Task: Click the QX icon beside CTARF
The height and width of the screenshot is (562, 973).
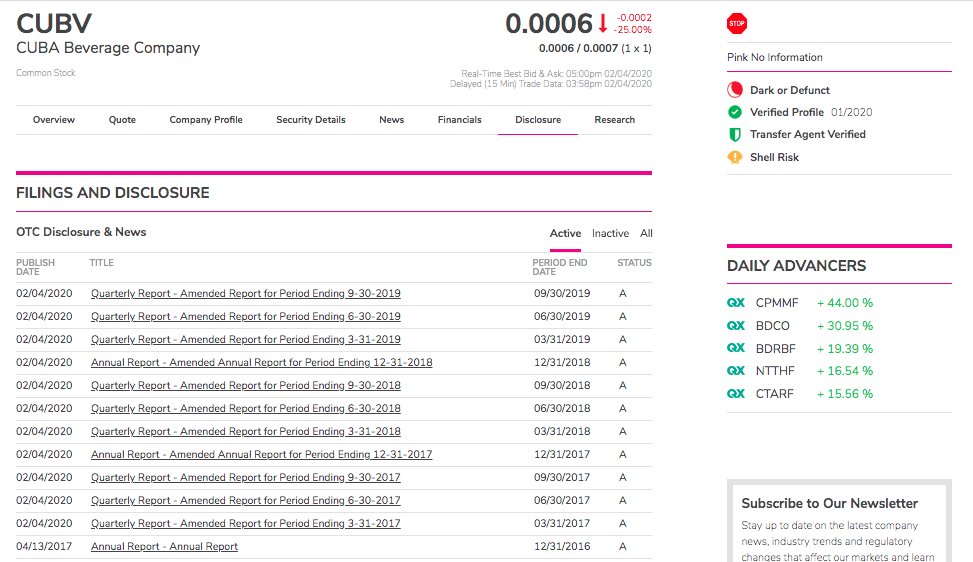Action: coord(735,394)
